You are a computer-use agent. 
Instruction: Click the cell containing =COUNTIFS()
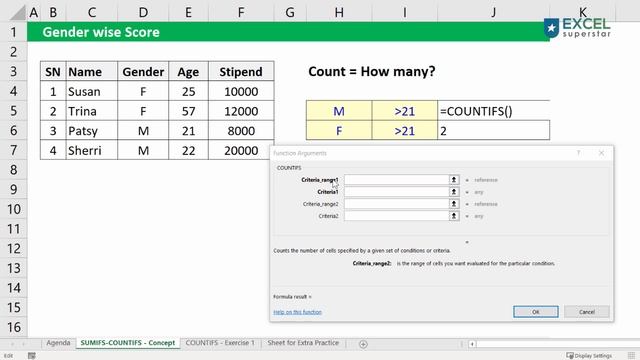tap(493, 111)
